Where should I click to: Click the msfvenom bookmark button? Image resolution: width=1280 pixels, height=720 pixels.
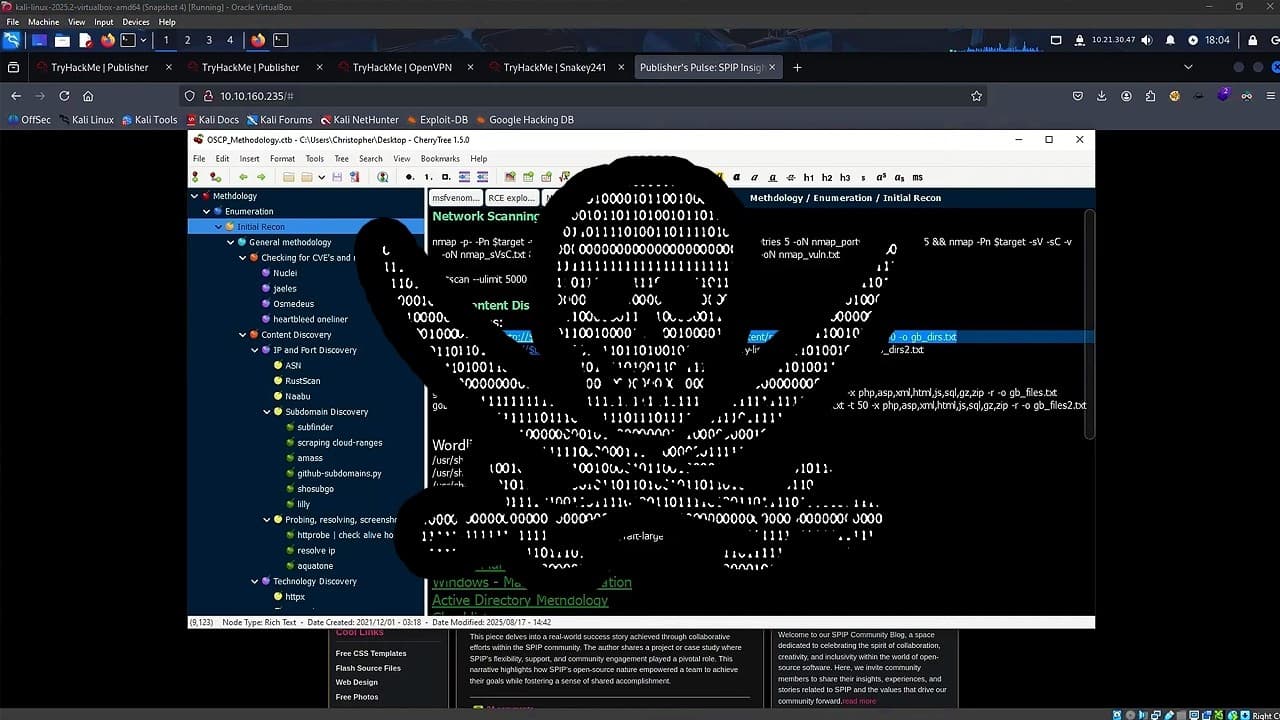click(x=455, y=197)
